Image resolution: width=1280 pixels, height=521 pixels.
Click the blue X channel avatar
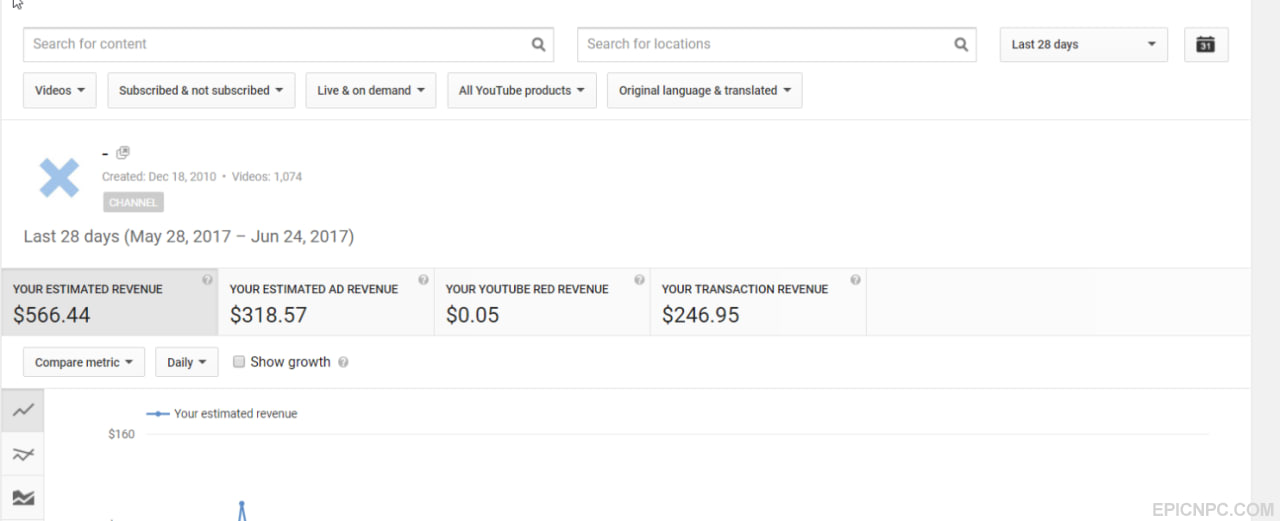click(x=59, y=178)
